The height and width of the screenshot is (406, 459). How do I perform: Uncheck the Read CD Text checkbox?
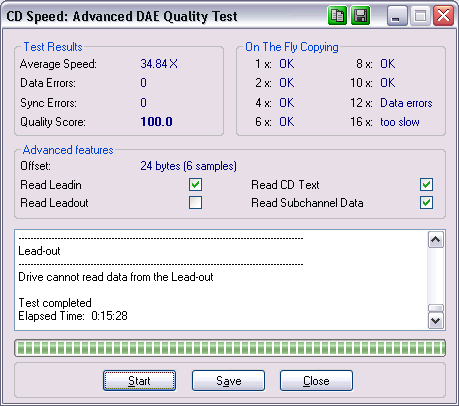[426, 184]
